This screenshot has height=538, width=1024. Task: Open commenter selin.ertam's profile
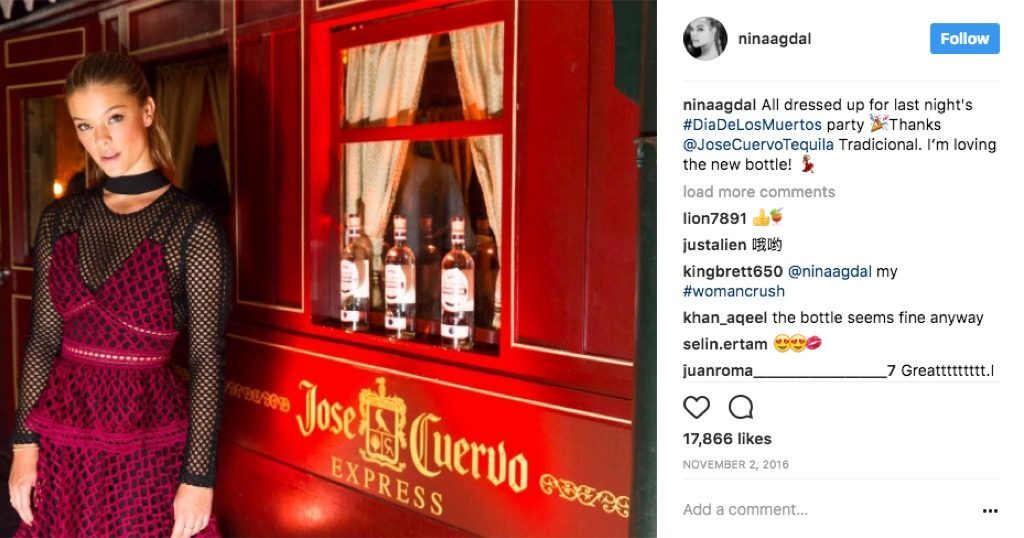725,344
